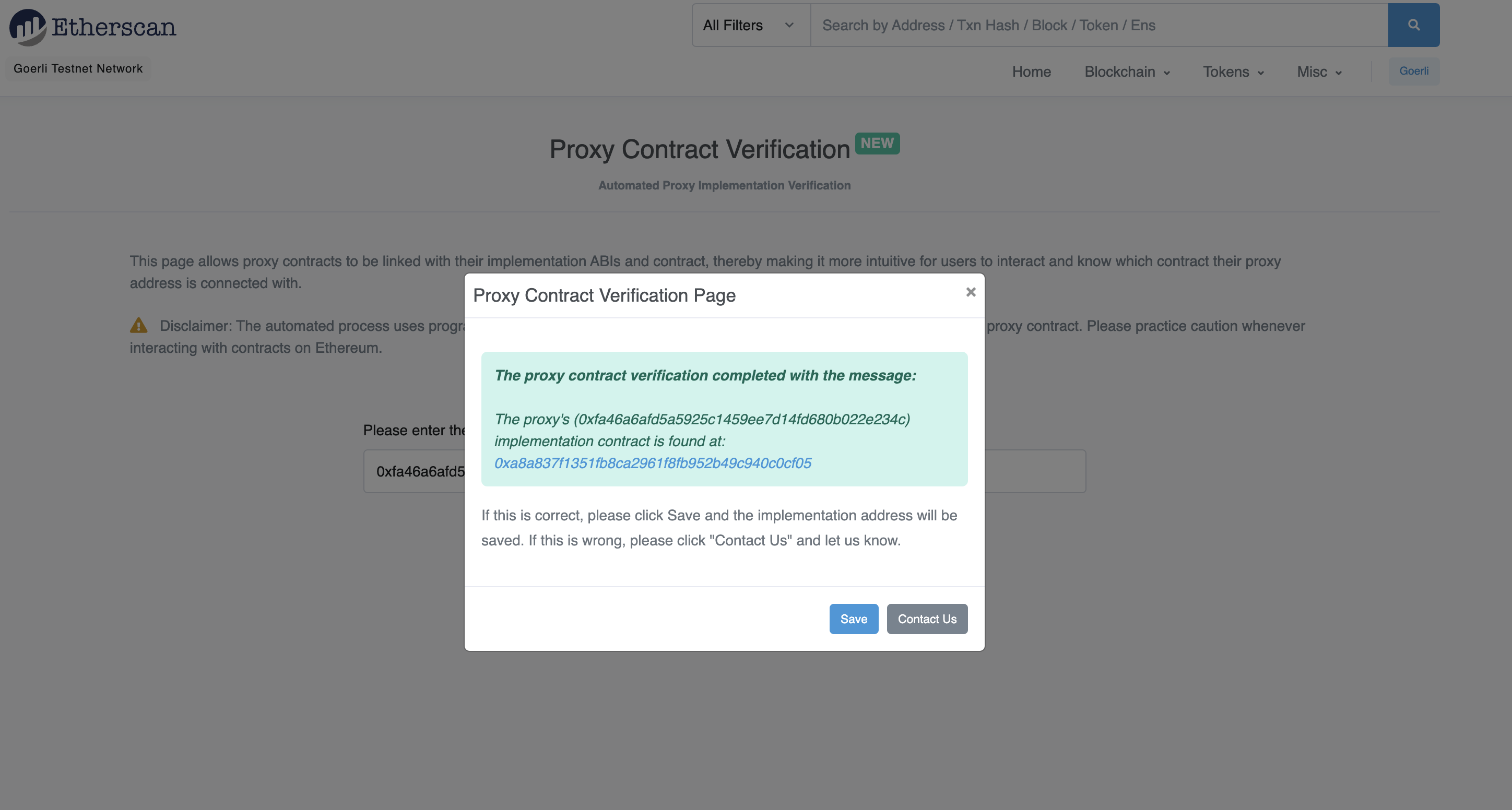Go to the Home page
The width and height of the screenshot is (1512, 810).
click(x=1031, y=72)
